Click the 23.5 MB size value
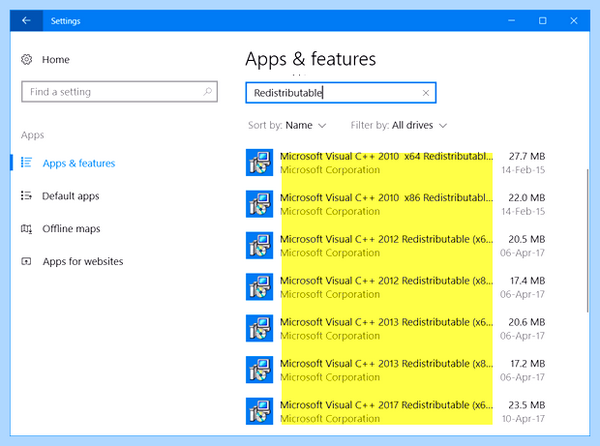Image resolution: width=600 pixels, height=446 pixels. click(x=527, y=405)
